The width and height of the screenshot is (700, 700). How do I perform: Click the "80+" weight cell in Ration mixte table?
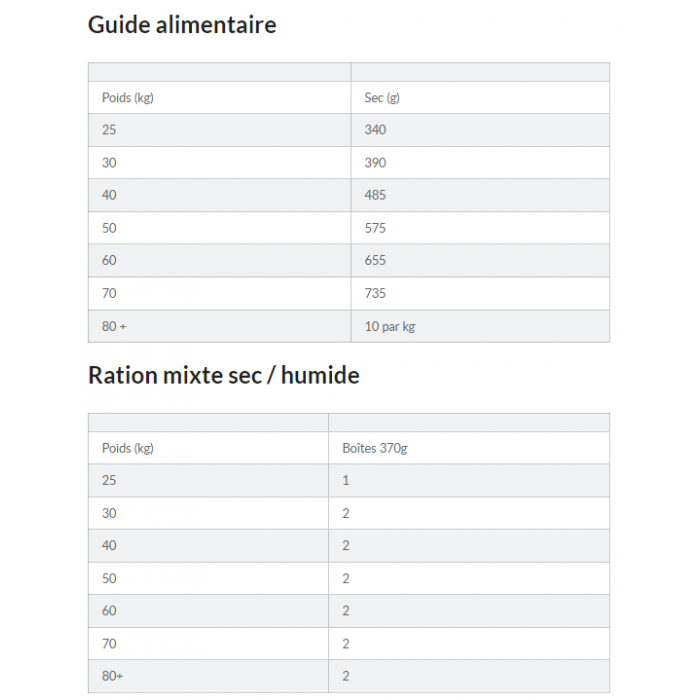click(112, 676)
